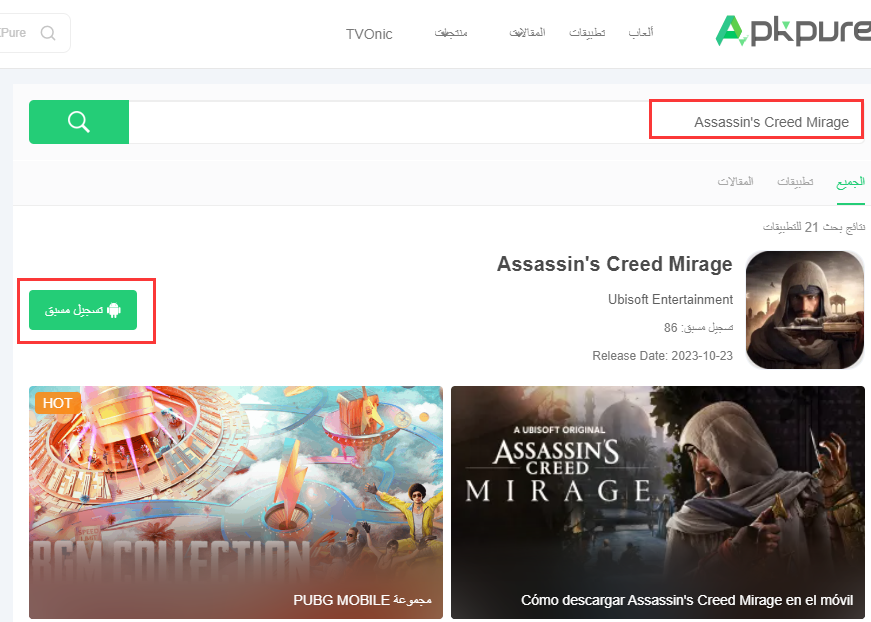Open the Assassin's Creed Mirage app icon

pos(804,309)
